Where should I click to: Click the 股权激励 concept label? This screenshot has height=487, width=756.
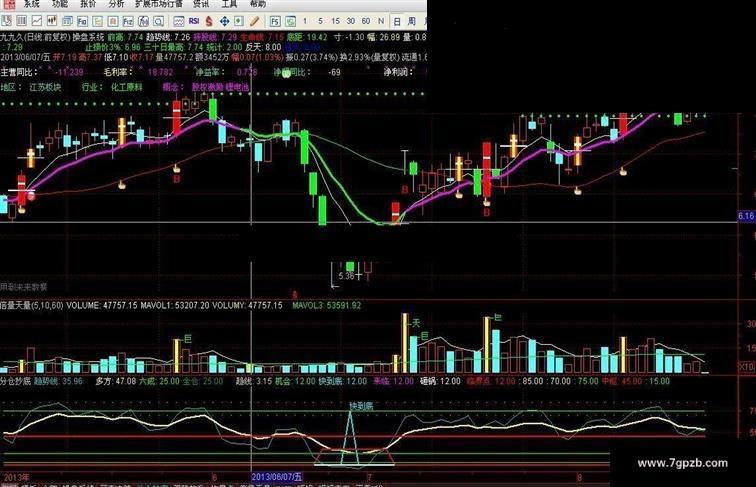[207, 87]
